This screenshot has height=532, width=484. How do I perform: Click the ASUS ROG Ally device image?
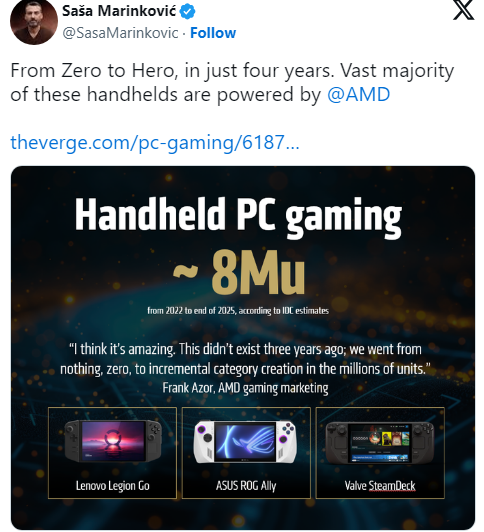(245, 442)
